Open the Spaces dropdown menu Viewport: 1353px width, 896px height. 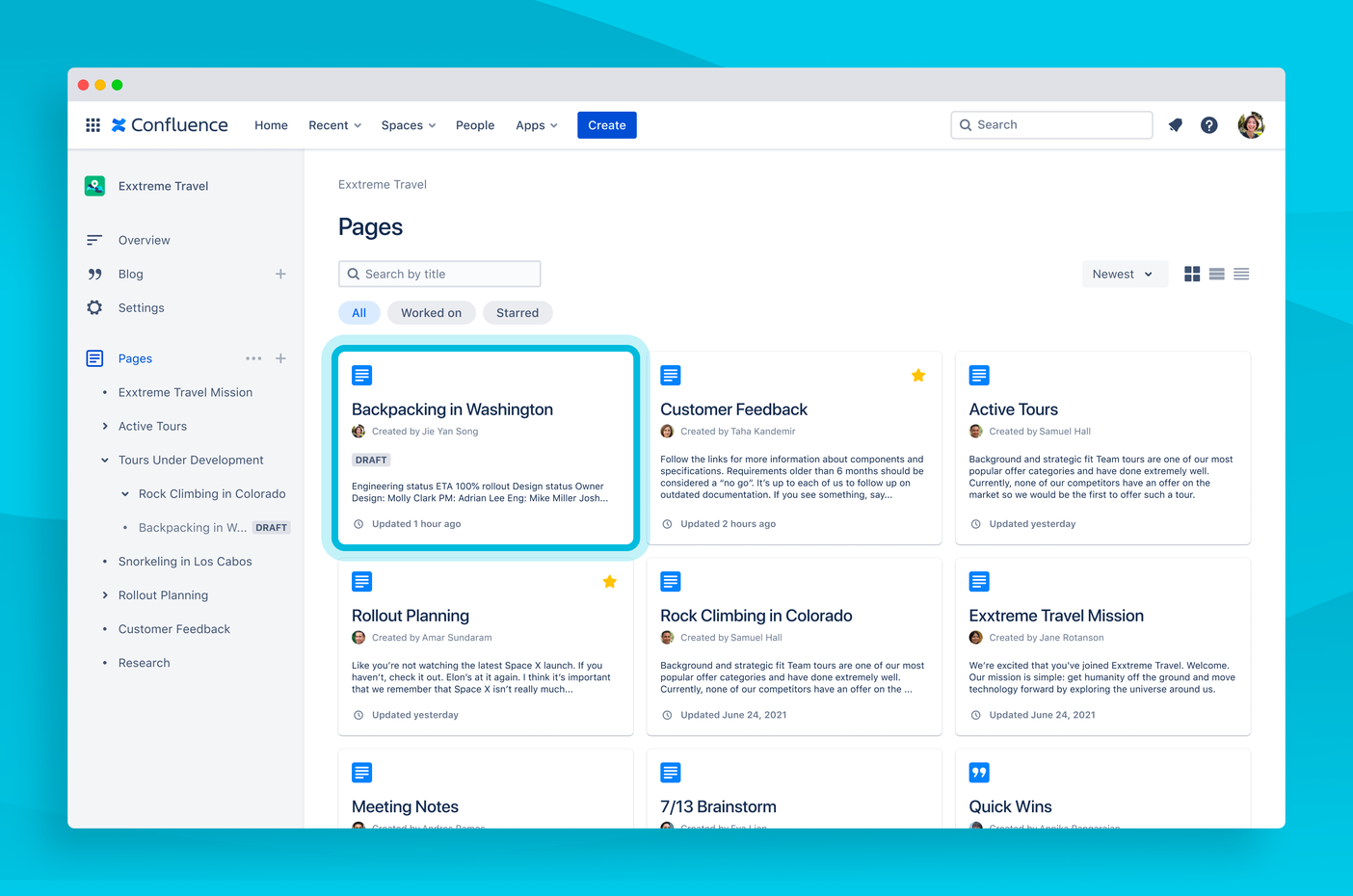[408, 125]
